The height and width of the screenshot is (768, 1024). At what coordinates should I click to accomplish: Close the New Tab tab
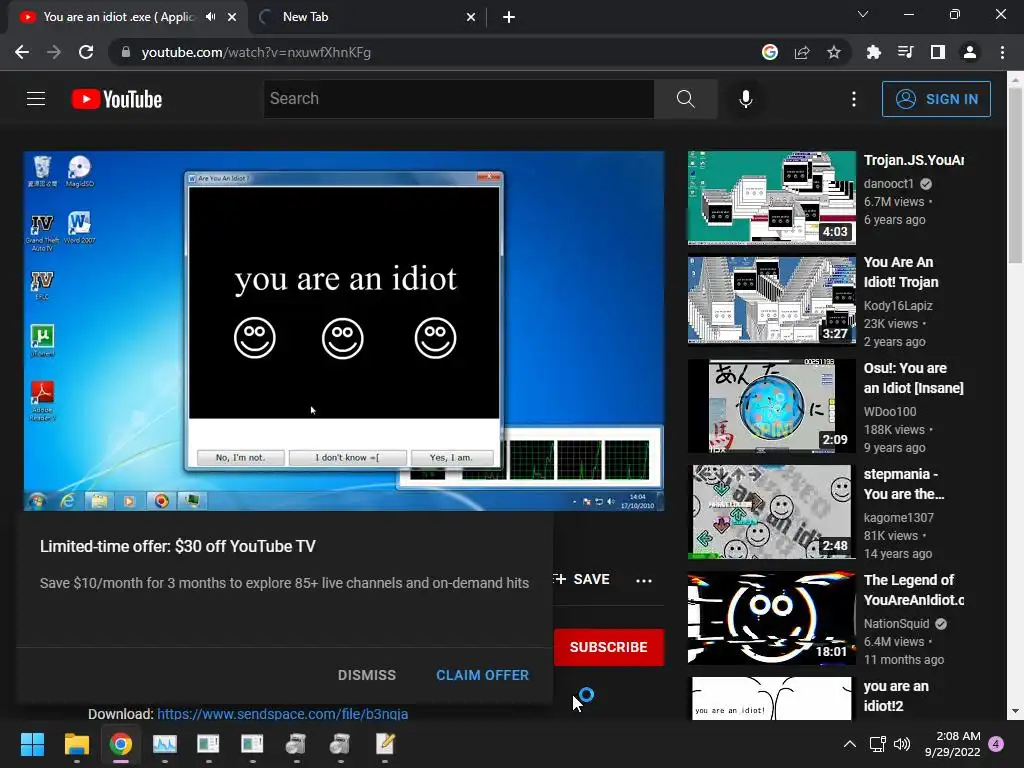point(471,18)
